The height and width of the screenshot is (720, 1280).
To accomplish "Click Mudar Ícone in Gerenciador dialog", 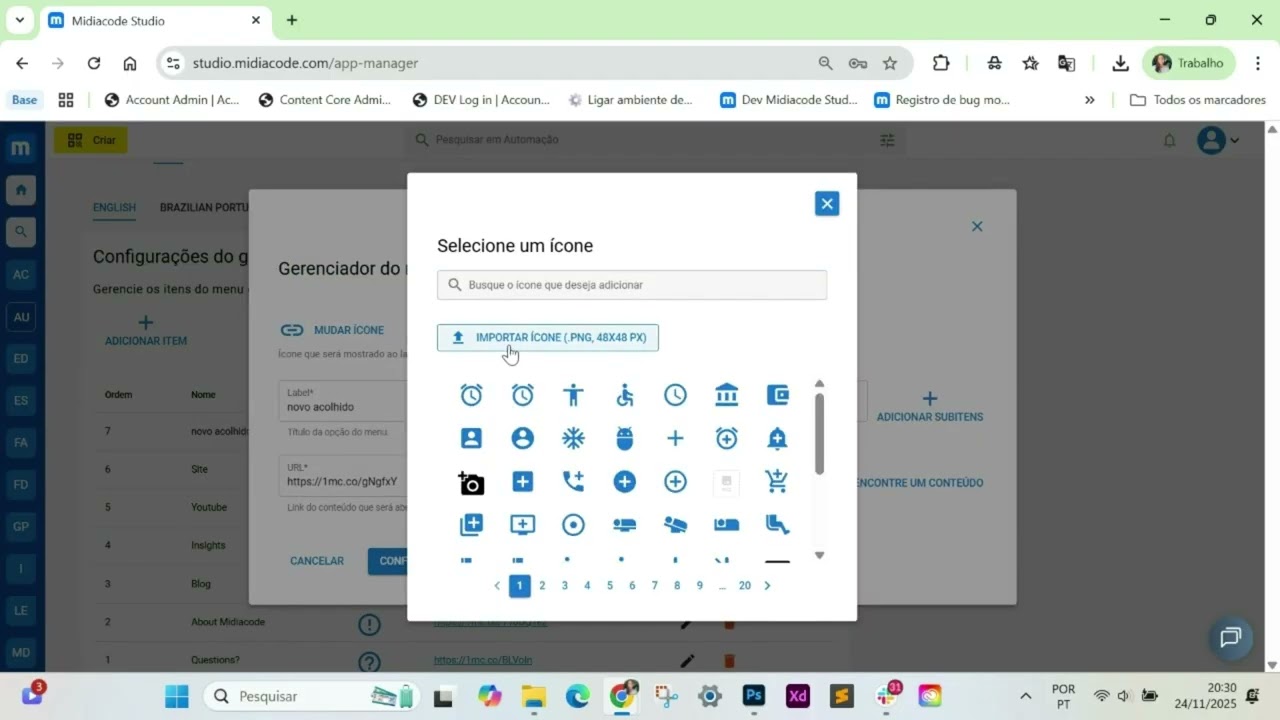I will click(332, 330).
